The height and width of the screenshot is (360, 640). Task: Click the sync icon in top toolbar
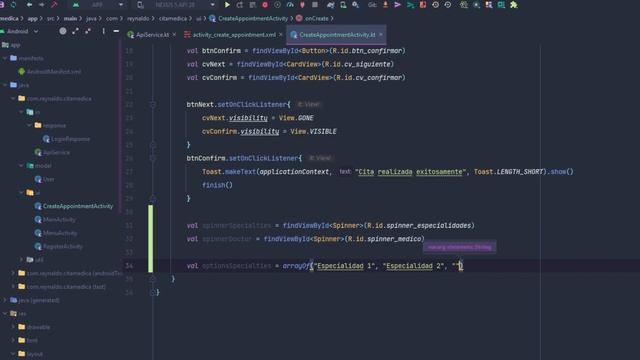13,5
